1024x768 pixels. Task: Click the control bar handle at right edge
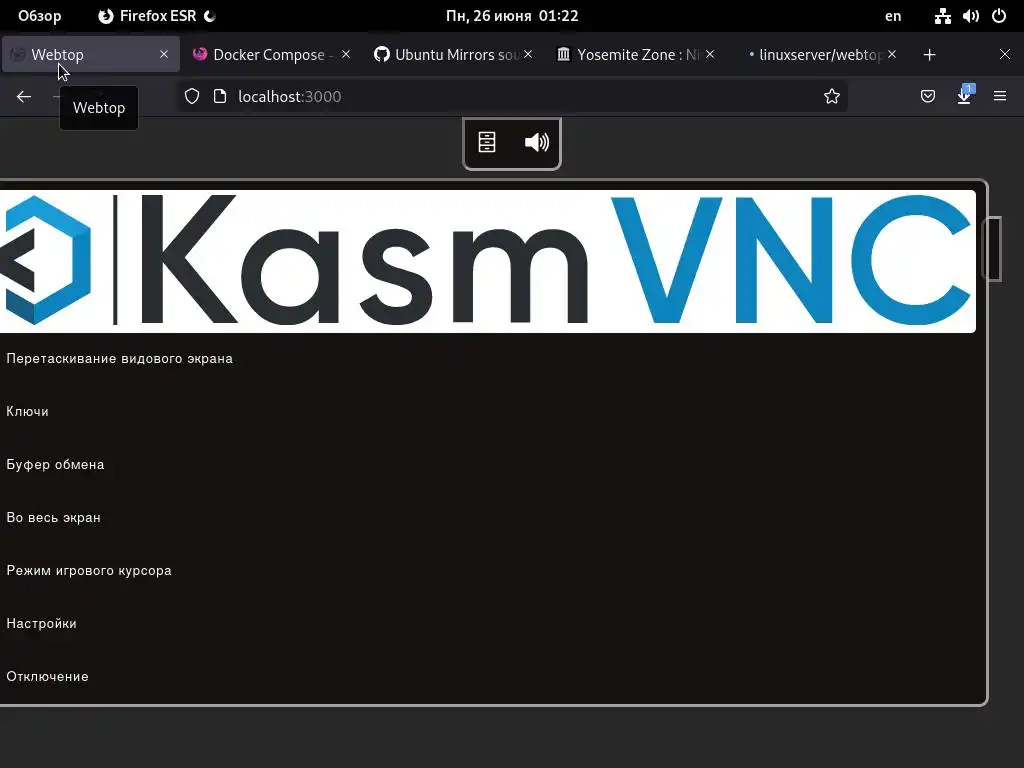(x=993, y=249)
